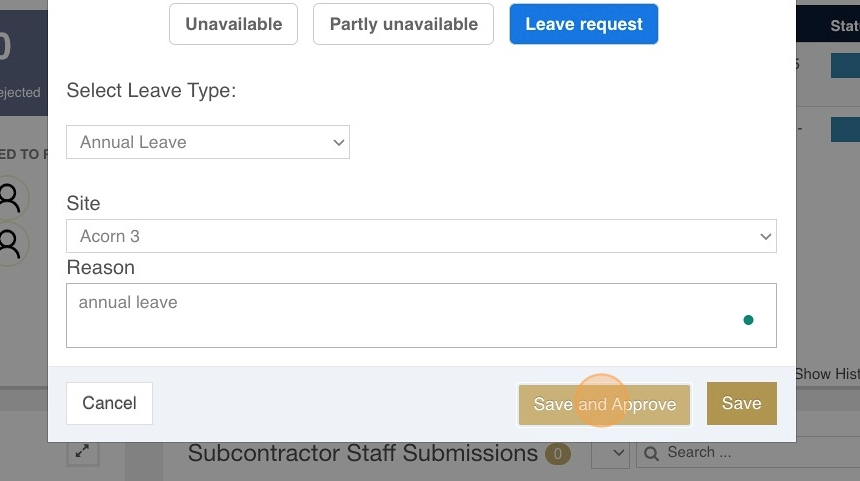
Task: Select the Unavailable option
Action: (233, 24)
